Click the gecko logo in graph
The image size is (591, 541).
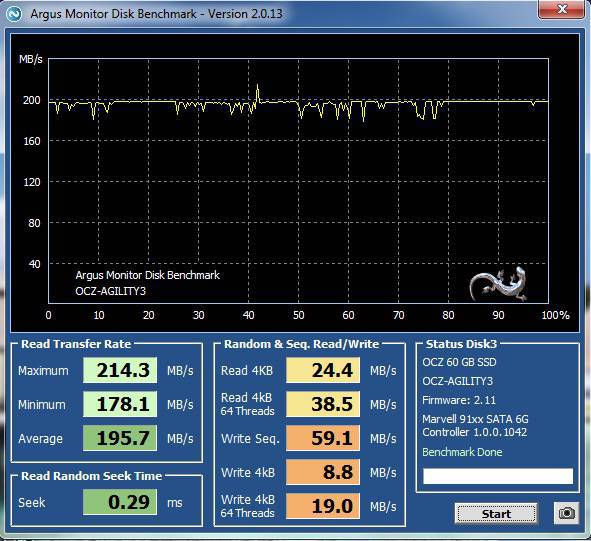498,284
